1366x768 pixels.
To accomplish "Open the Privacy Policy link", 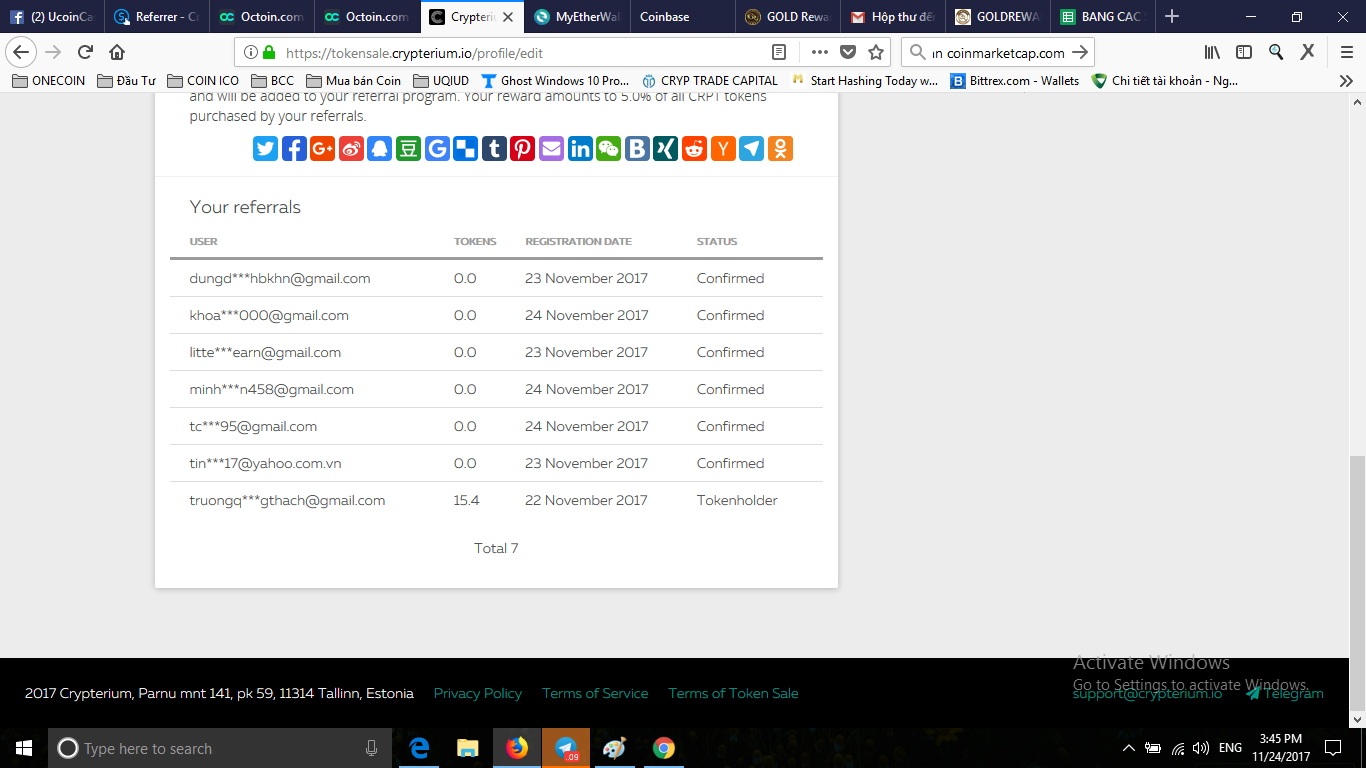I will coord(478,693).
